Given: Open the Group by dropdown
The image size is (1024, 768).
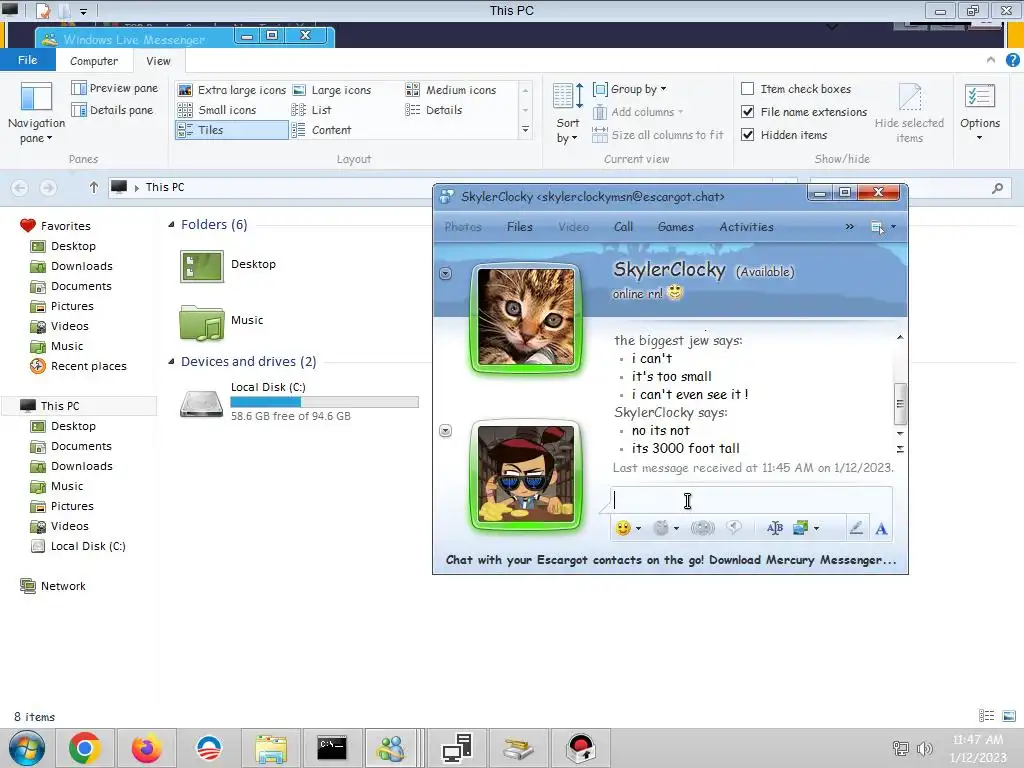Looking at the screenshot, I should click(629, 88).
